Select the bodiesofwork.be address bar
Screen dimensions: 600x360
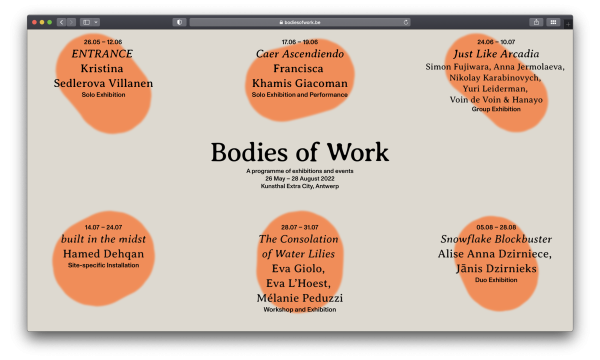[300, 22]
